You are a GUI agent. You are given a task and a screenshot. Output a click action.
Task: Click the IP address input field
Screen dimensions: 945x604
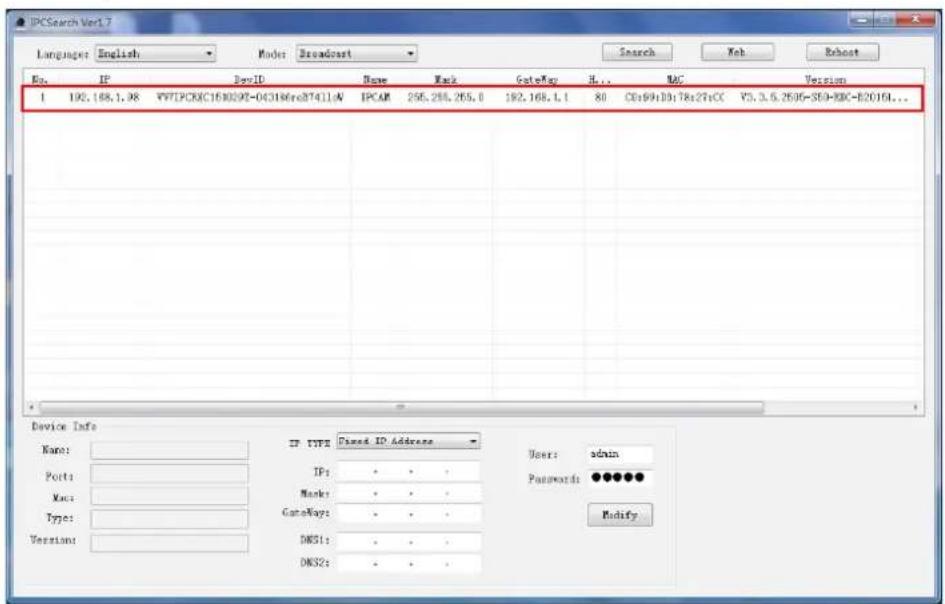click(x=409, y=471)
